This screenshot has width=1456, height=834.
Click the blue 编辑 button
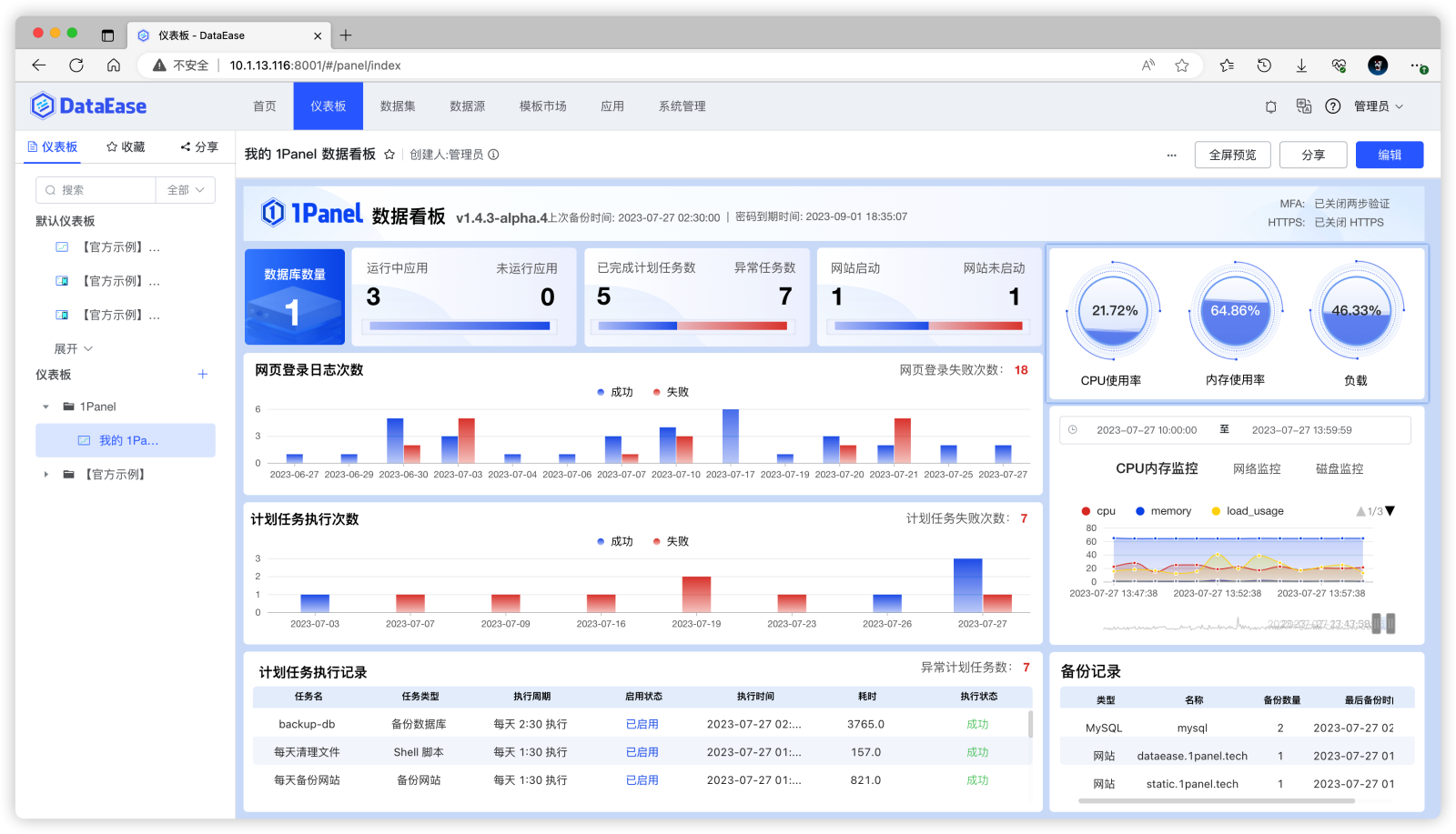(x=1390, y=155)
